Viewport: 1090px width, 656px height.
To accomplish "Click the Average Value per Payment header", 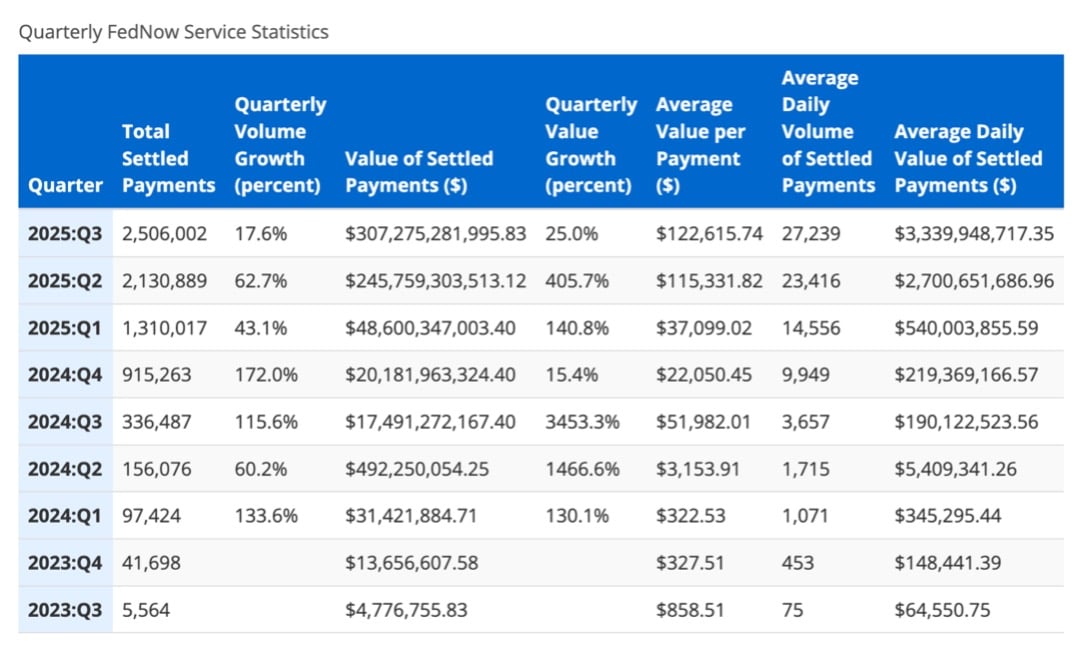I will point(700,145).
